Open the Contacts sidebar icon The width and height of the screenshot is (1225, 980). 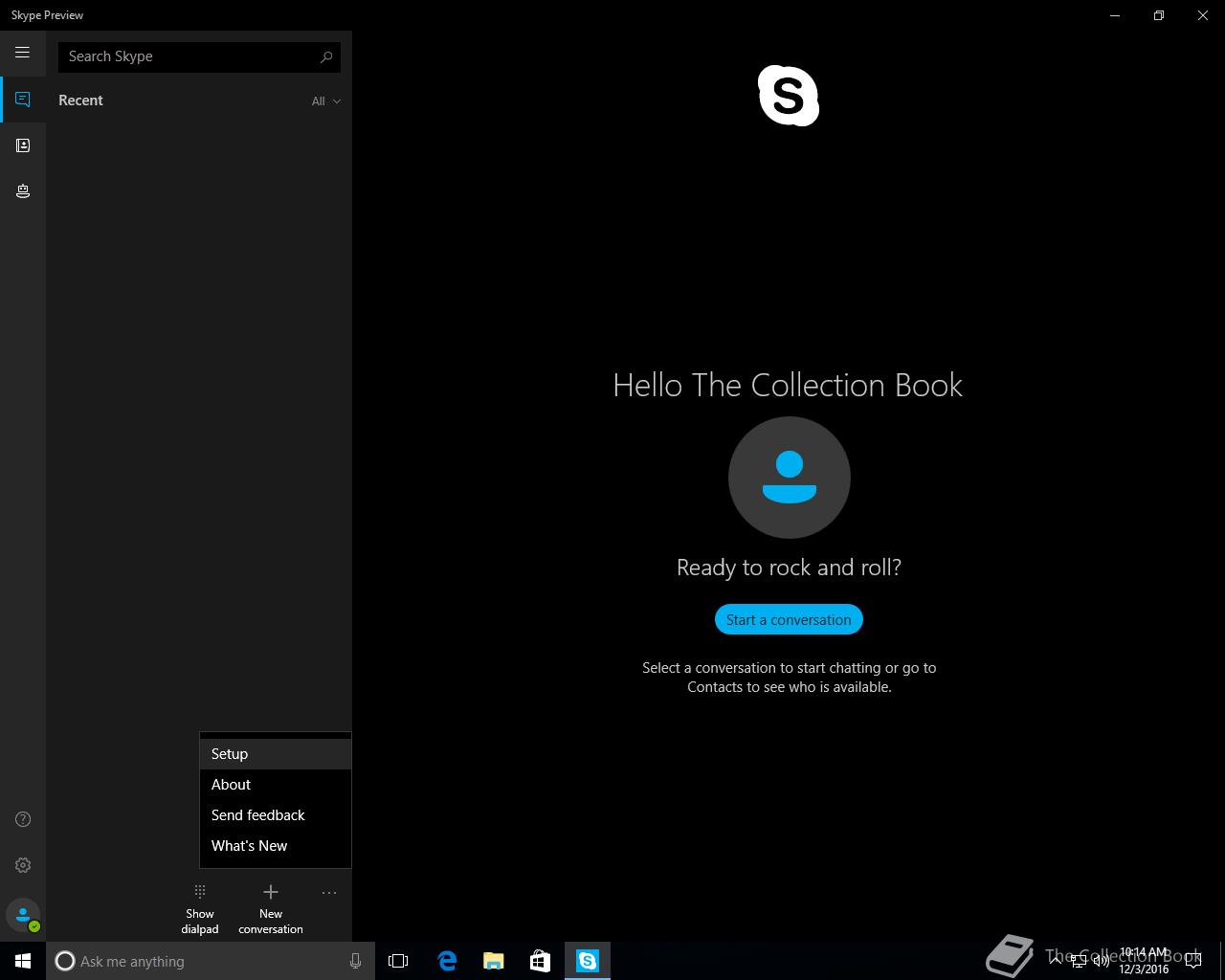click(x=23, y=145)
